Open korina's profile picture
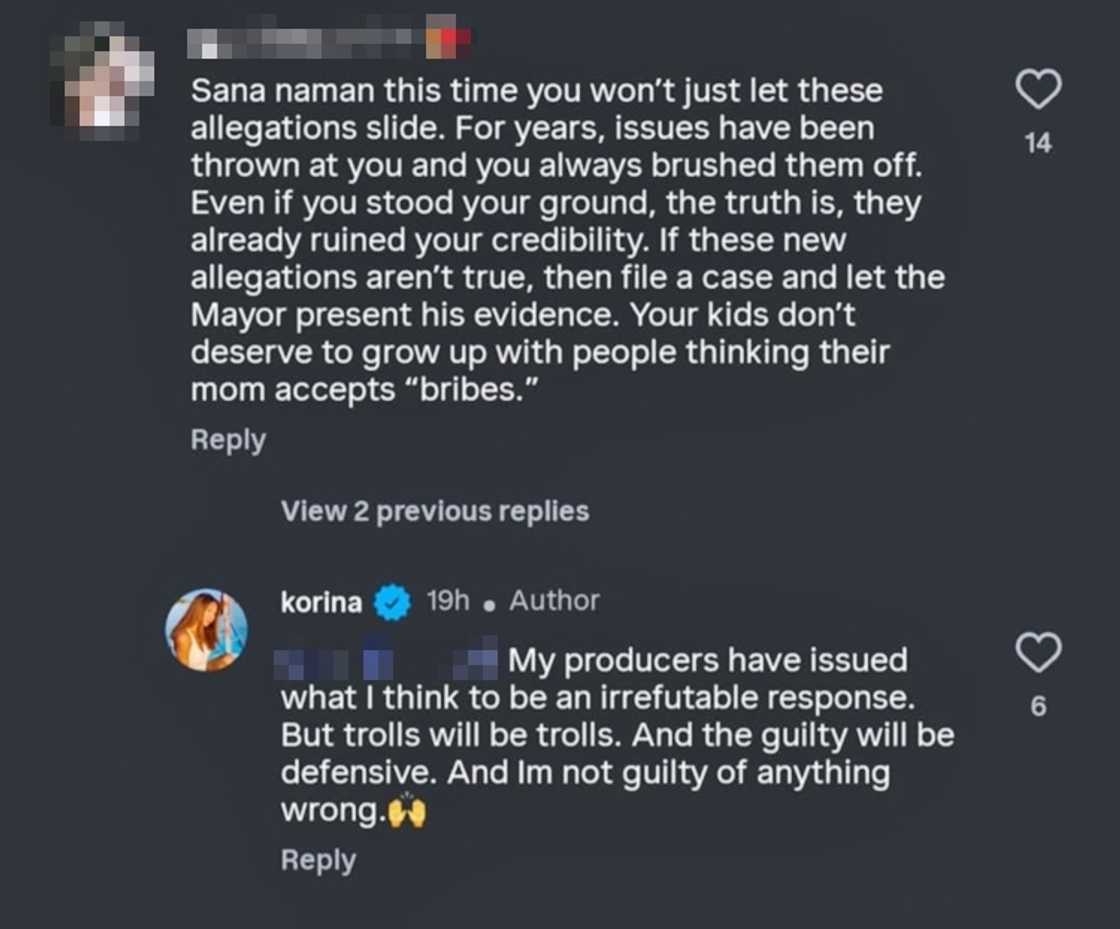 [x=206, y=629]
